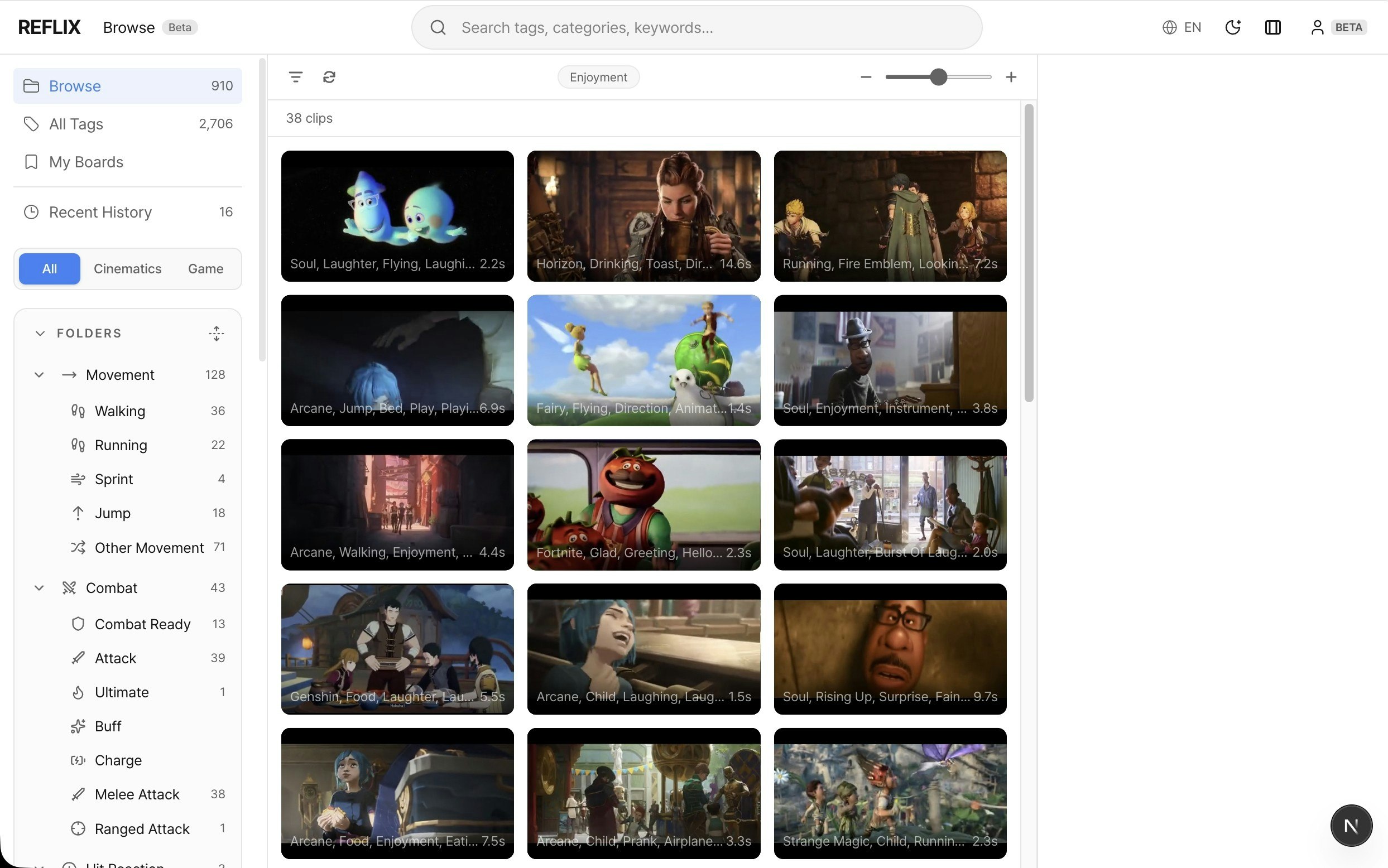Enable the All clips filter
This screenshot has height=868, width=1388.
(x=49, y=268)
